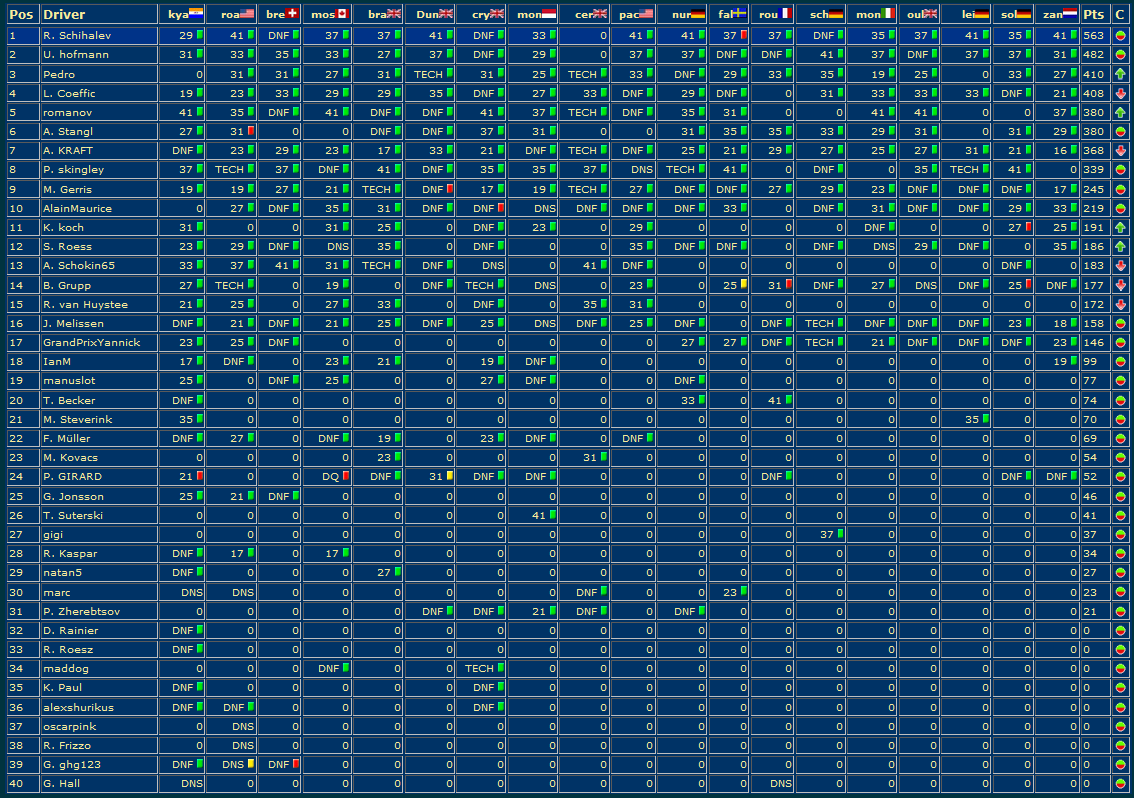The height and width of the screenshot is (798, 1134).
Task: Click the Driver column header
Action: click(x=64, y=14)
